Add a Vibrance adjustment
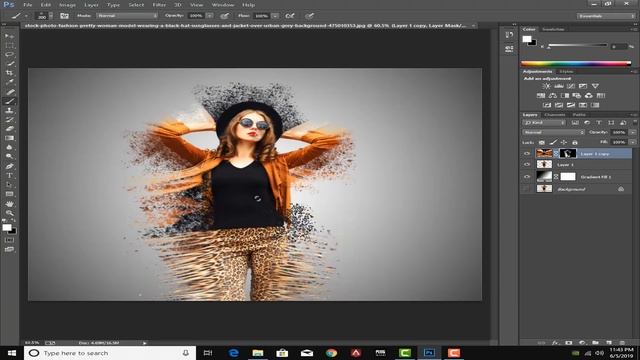640x360 pixels. [x=595, y=86]
